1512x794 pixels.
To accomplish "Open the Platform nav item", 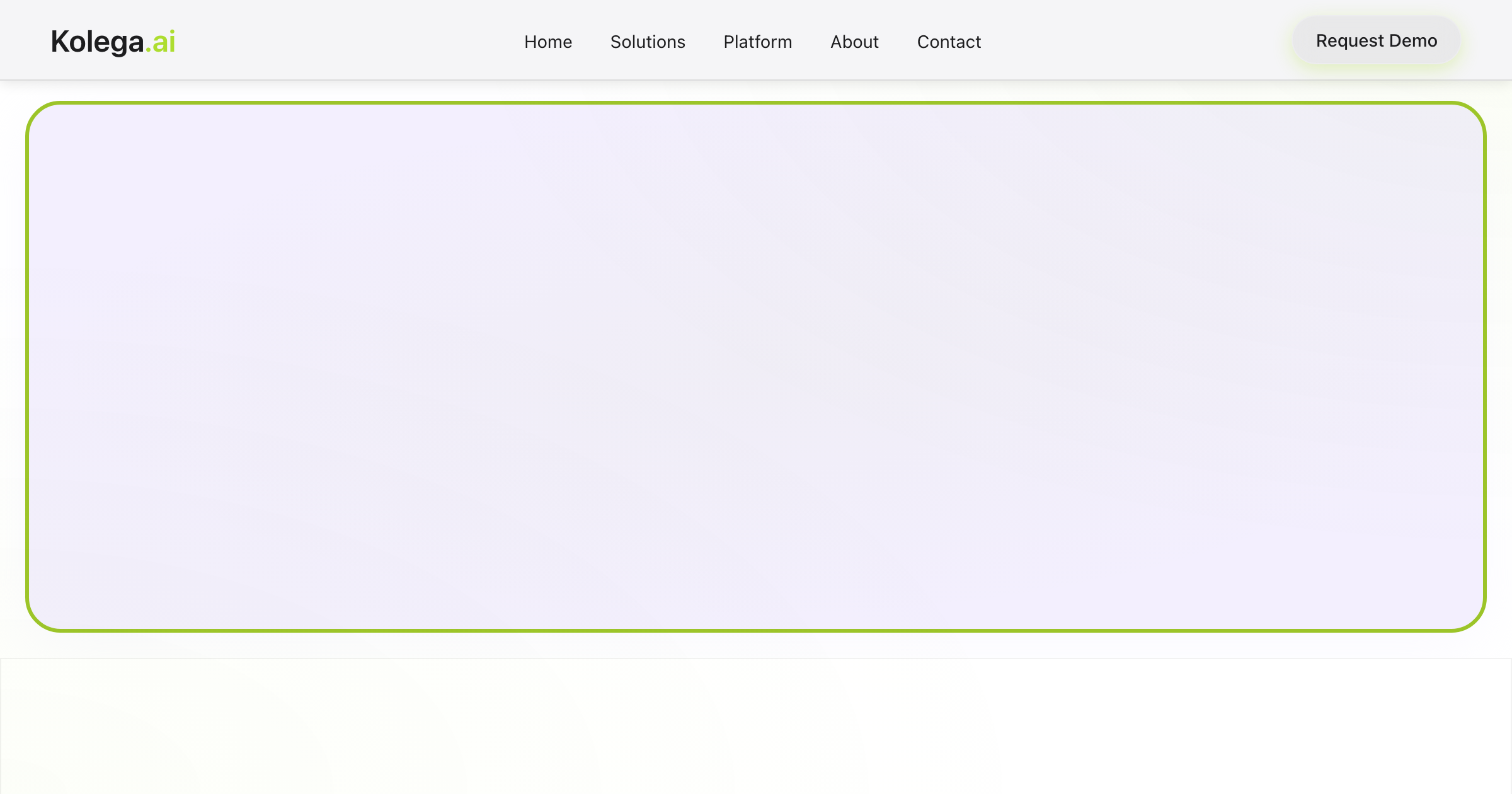I will (x=758, y=42).
